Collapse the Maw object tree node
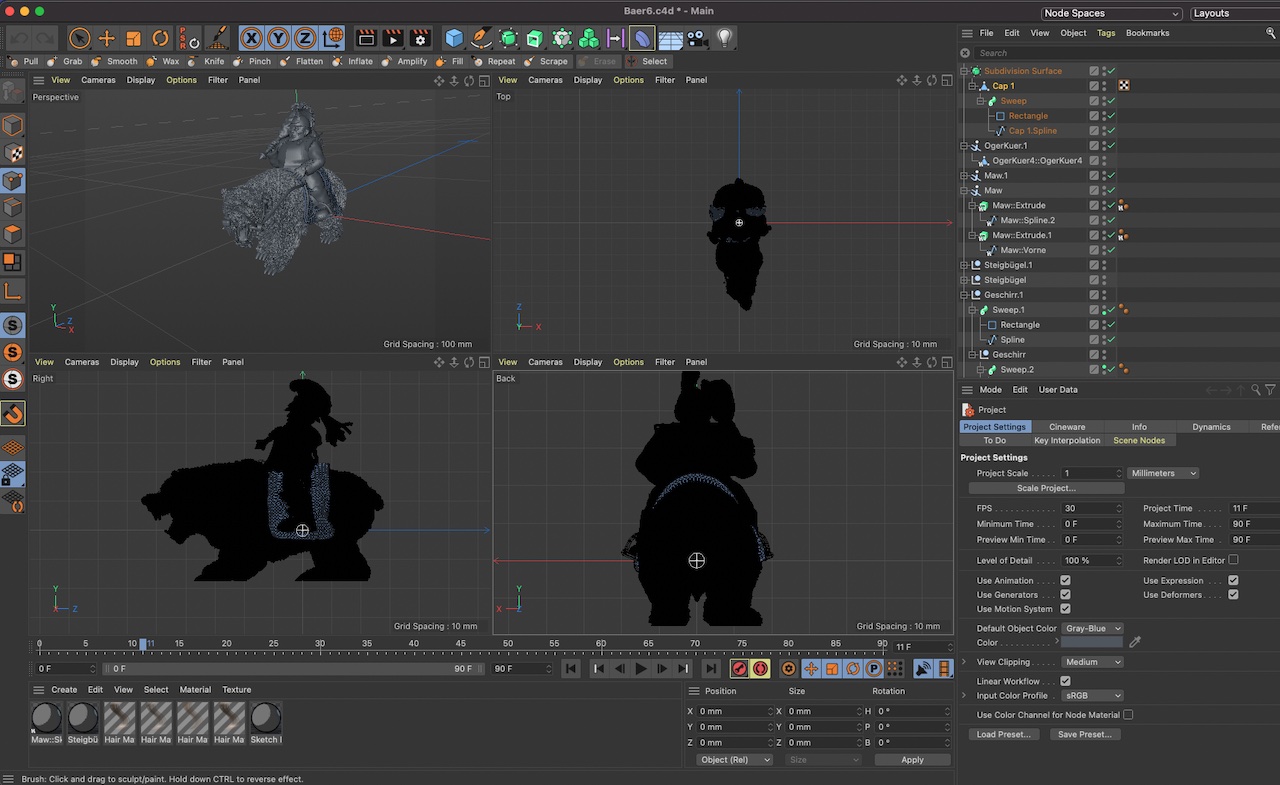Viewport: 1280px width, 785px height. pos(965,190)
